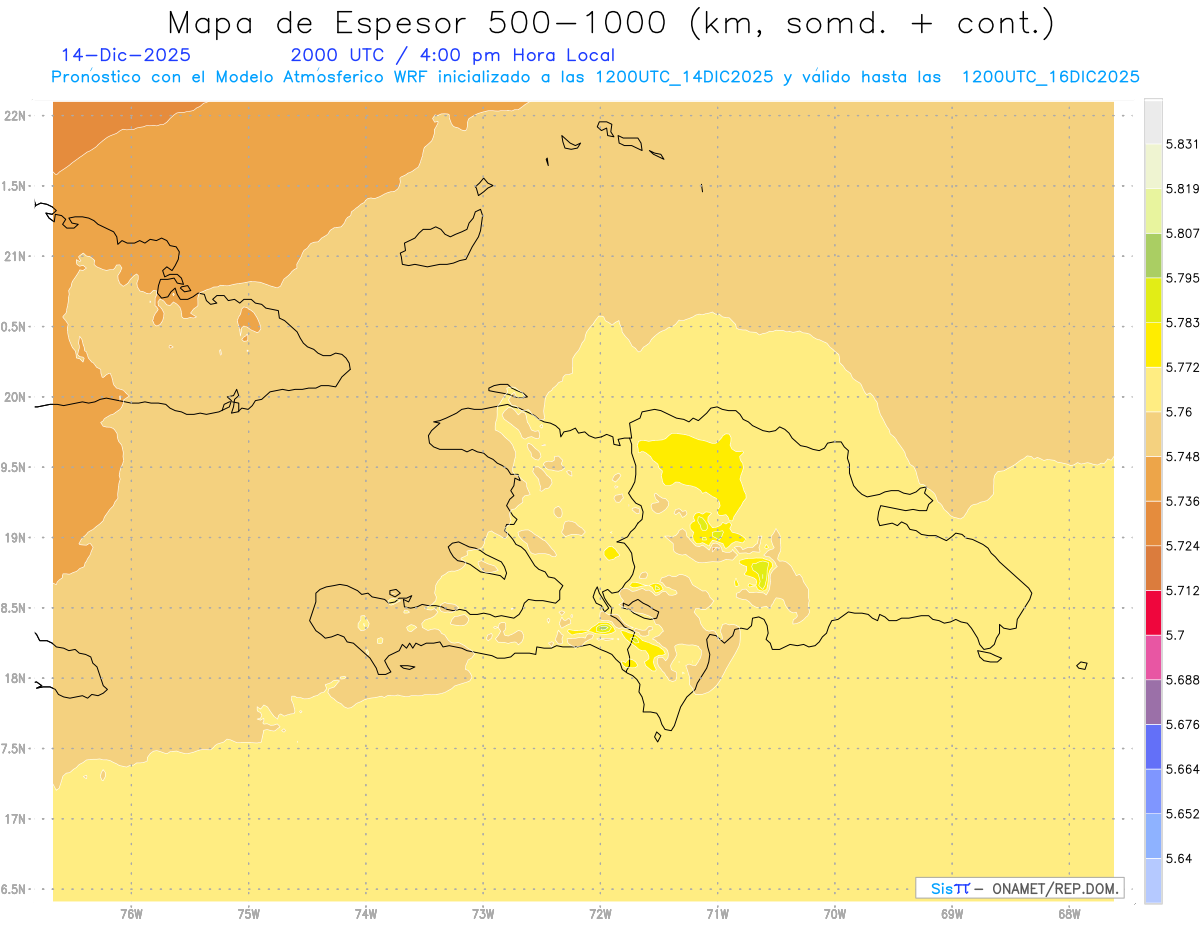Click the longitude label "71W"

717,914
